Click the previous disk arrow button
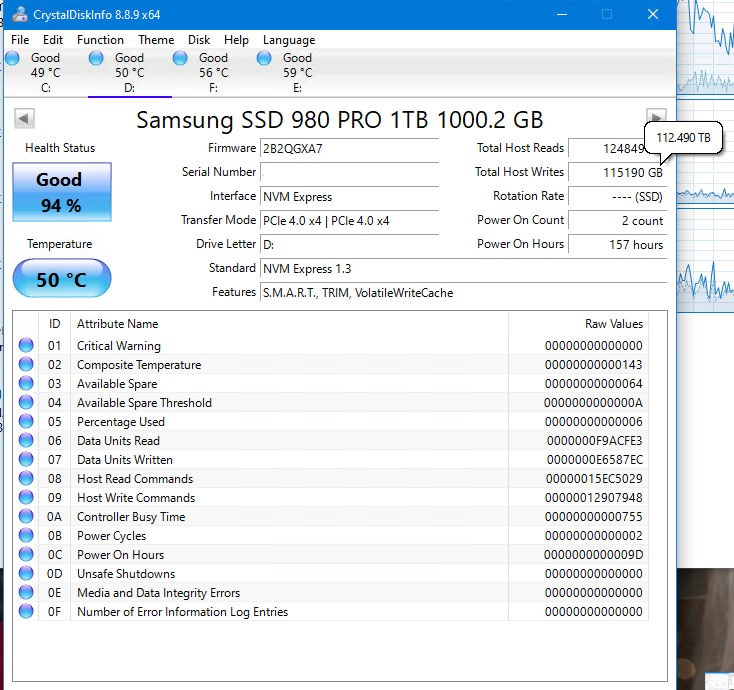734x690 pixels. pos(24,118)
